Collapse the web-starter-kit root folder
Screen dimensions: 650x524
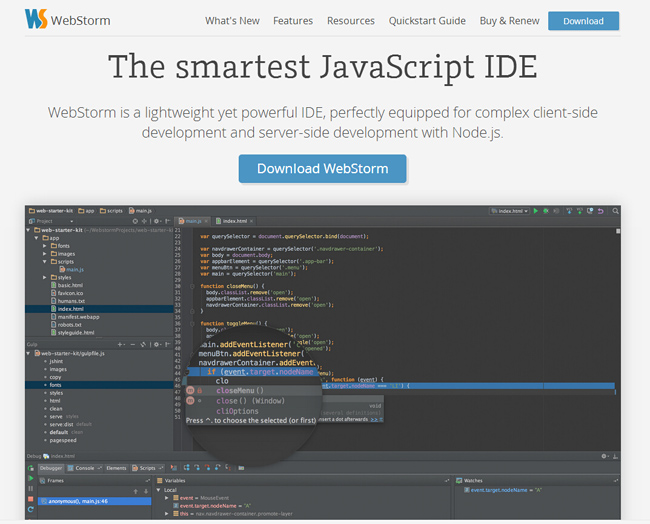point(28,230)
